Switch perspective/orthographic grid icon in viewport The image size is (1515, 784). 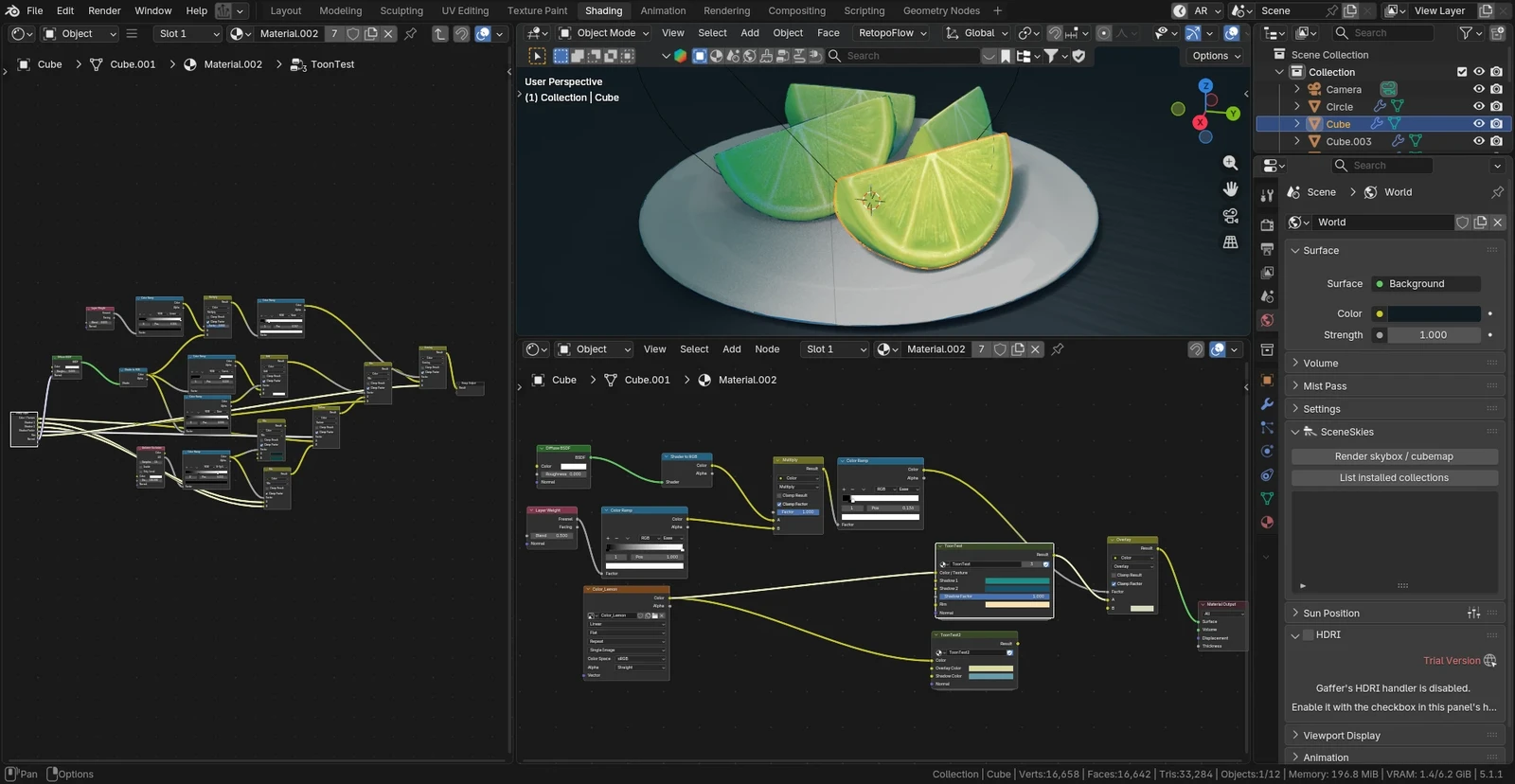pyautogui.click(x=1230, y=242)
